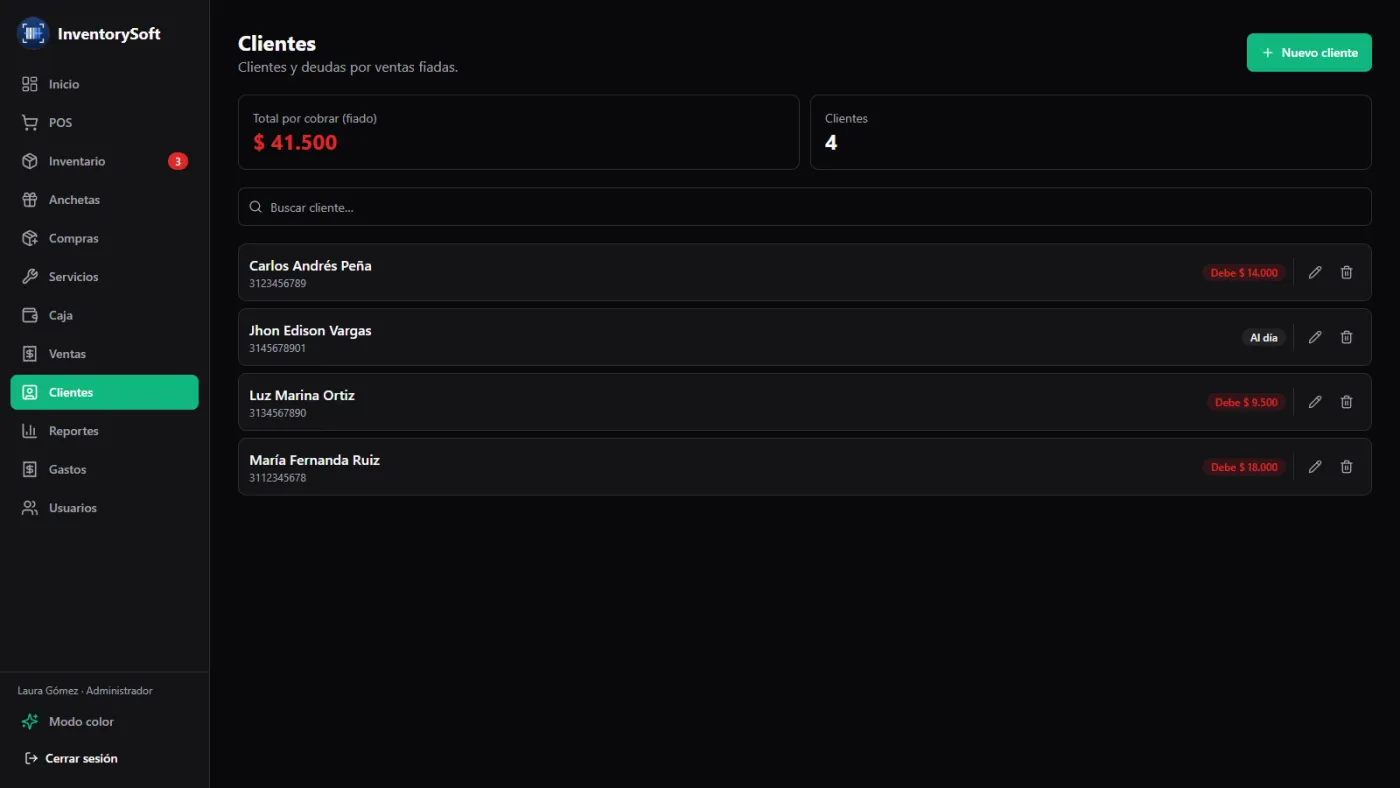The image size is (1400, 788).
Task: Navigate to Ventas
Action: 104,354
